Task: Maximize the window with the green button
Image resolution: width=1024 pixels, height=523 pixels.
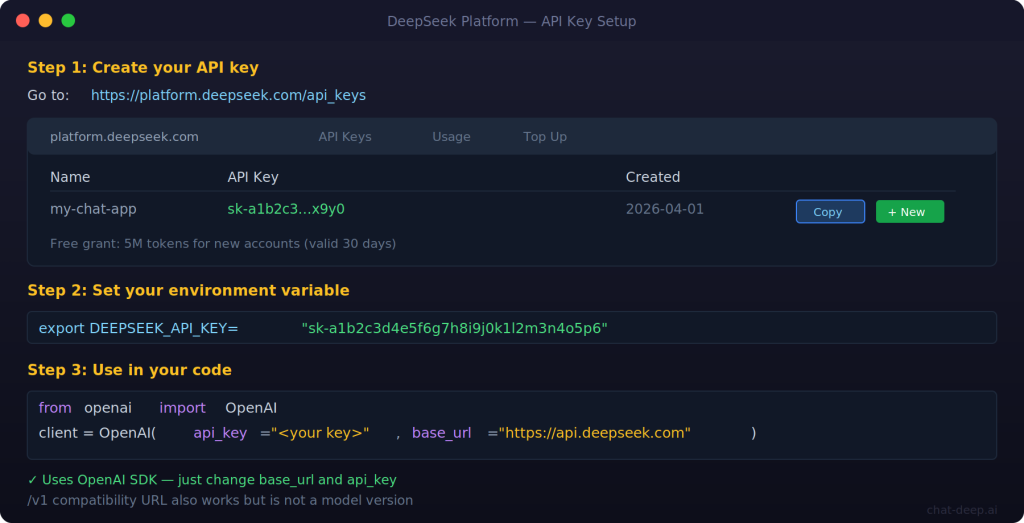Action: (x=68, y=20)
